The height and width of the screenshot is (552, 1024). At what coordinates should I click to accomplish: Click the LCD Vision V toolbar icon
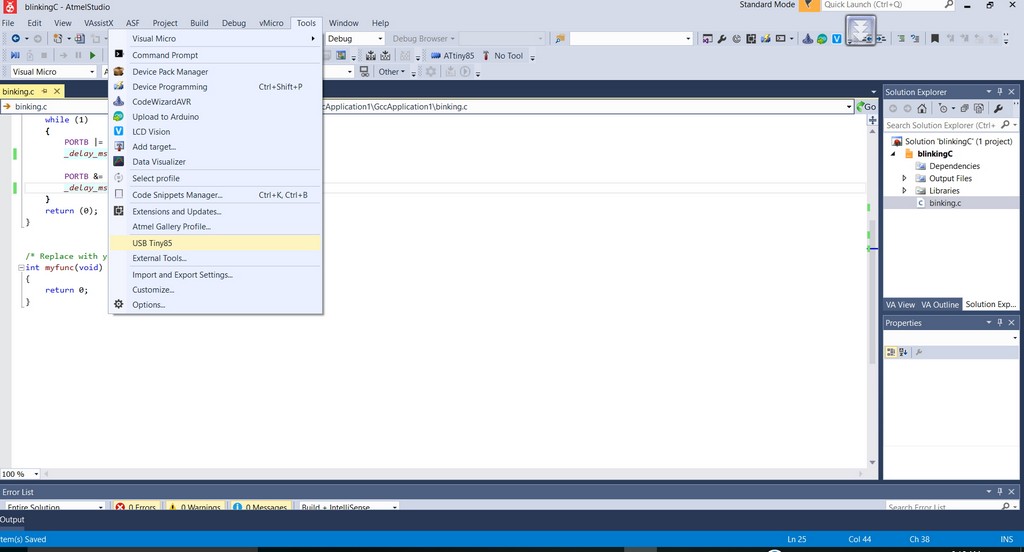click(837, 39)
